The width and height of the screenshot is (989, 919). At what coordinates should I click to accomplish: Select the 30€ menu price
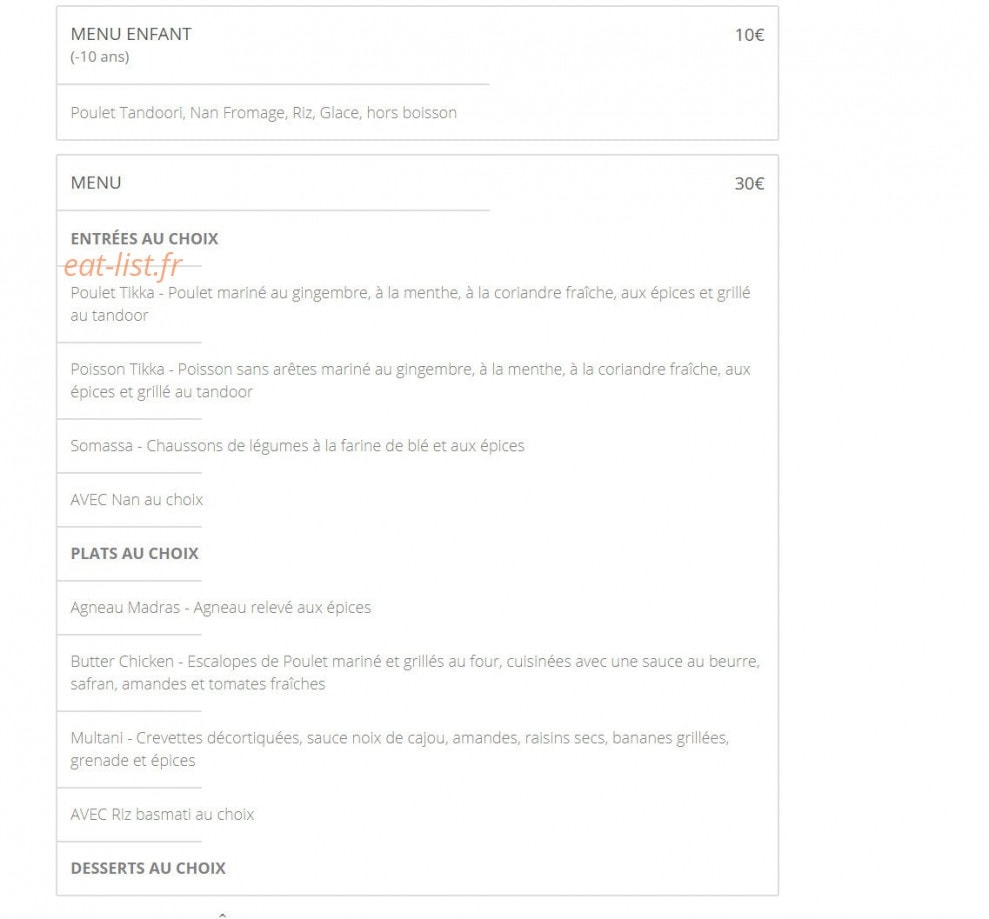pos(749,184)
